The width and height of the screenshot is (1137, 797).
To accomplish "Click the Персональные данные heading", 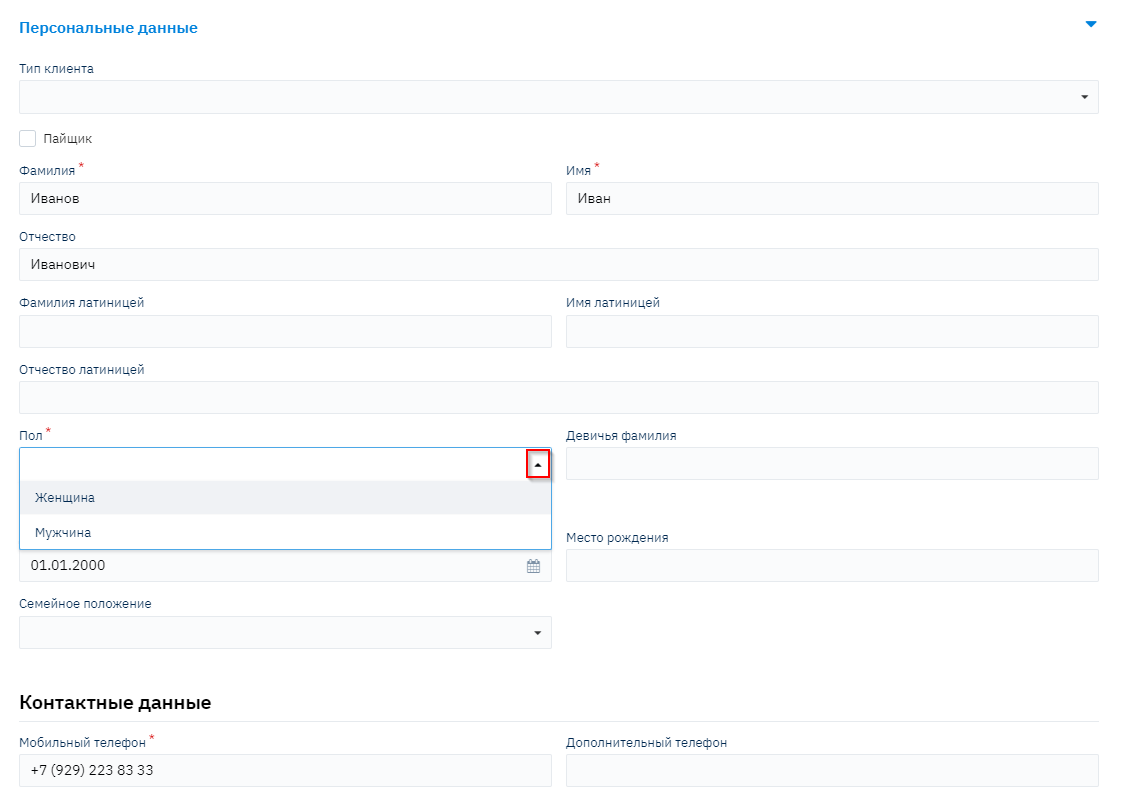I will pos(108,28).
